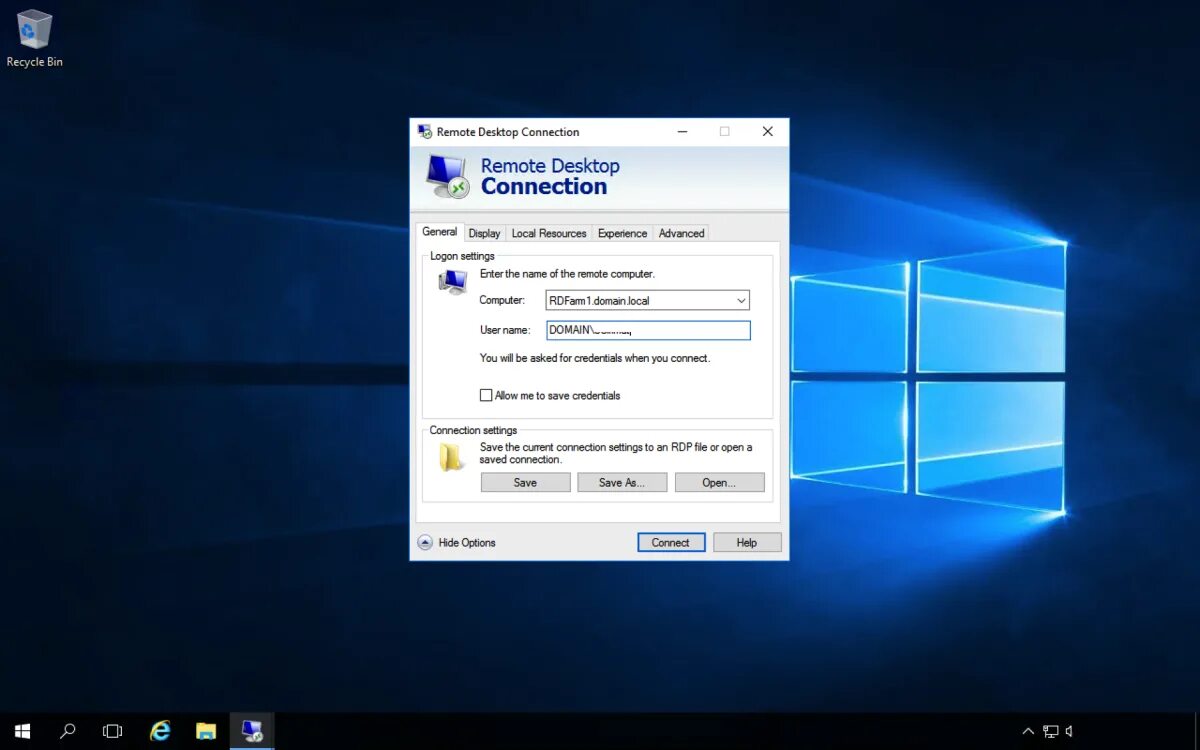
Task: Click the Help button
Action: click(x=747, y=542)
